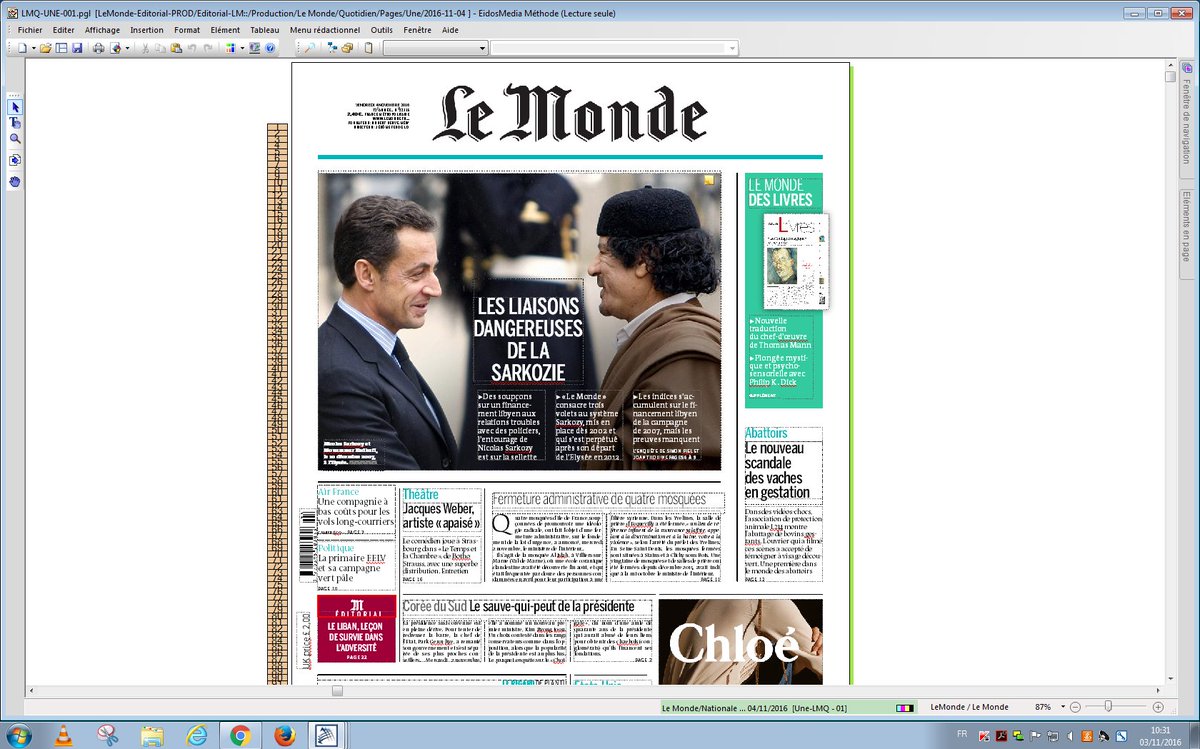Click the Copy icon in toolbar
1200x749 pixels.
(x=161, y=48)
